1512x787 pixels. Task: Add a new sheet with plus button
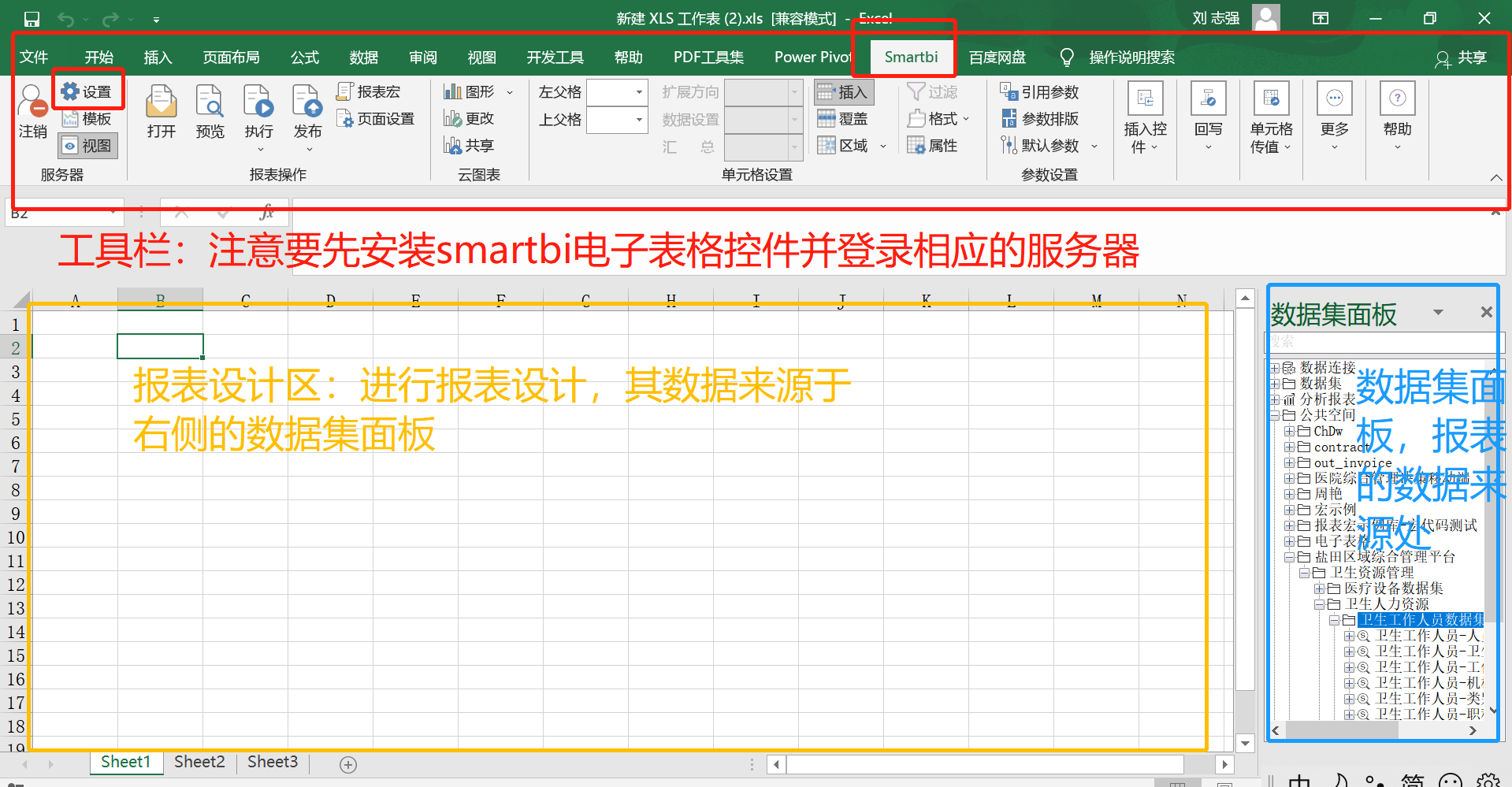[x=348, y=764]
